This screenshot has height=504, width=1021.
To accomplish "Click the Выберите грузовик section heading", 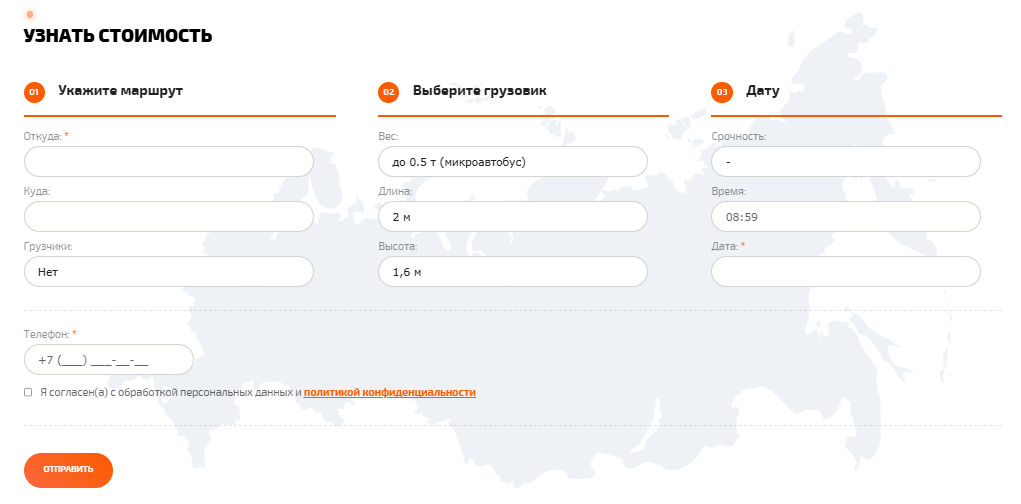I will [x=479, y=91].
